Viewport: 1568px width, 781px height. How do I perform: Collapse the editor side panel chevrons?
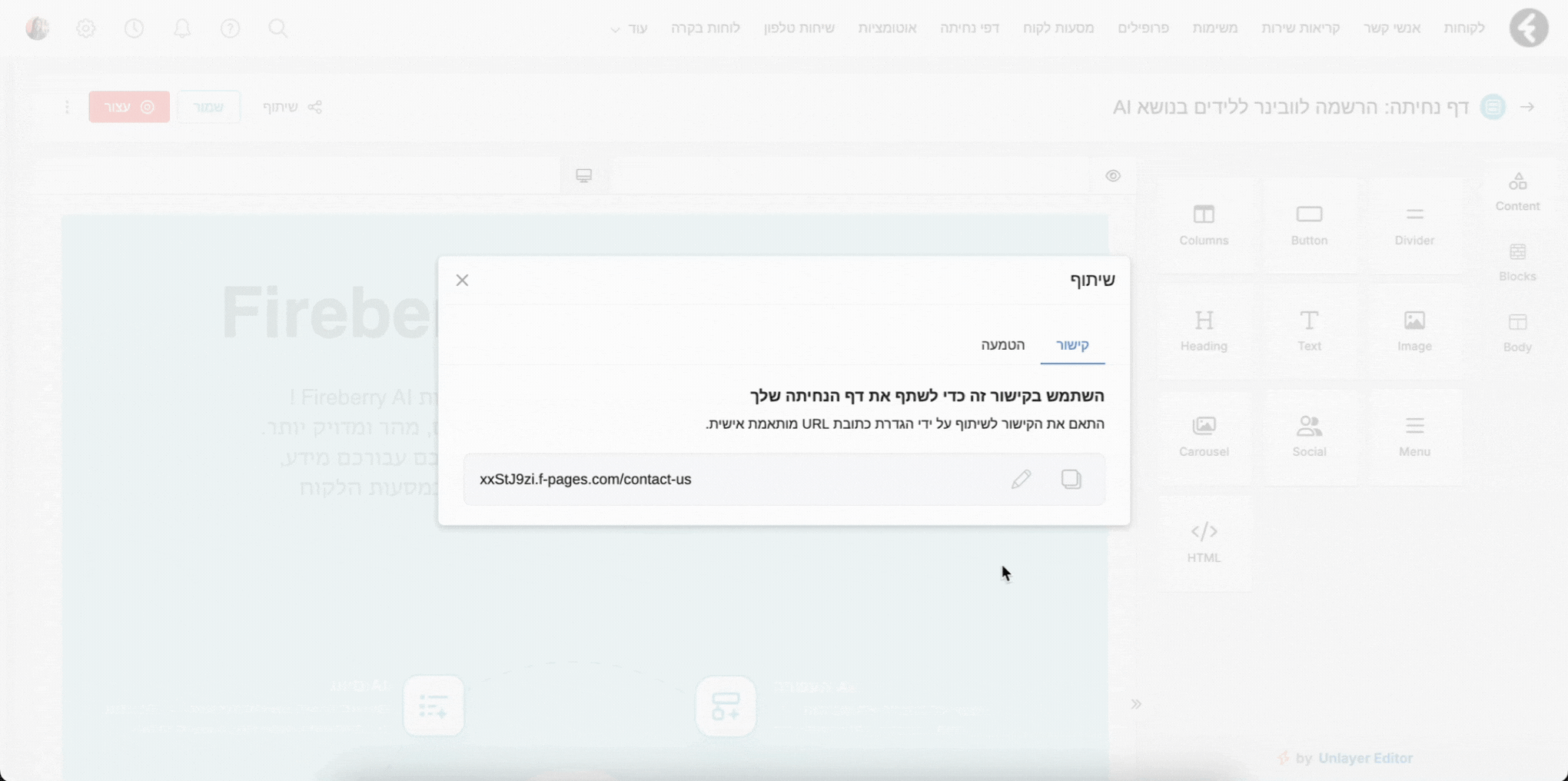coord(1136,704)
